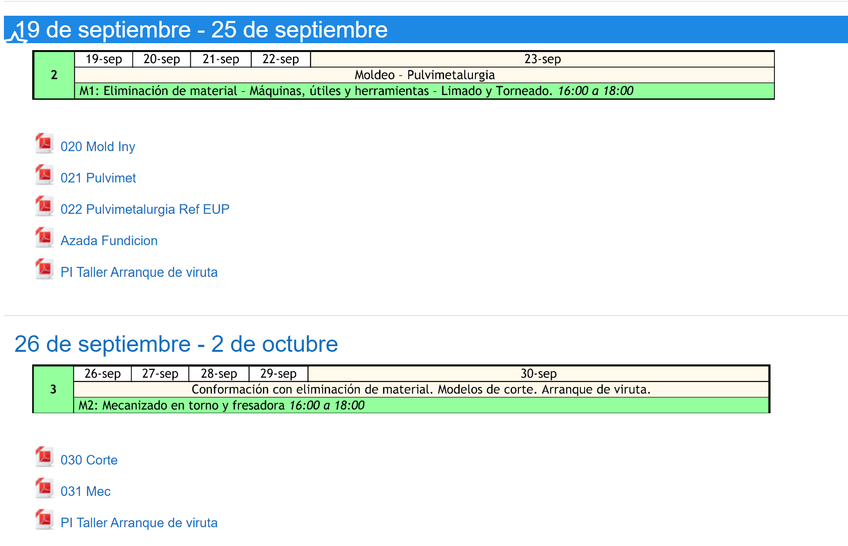
Task: Open the 030 Corte document link
Action: pos(89,460)
